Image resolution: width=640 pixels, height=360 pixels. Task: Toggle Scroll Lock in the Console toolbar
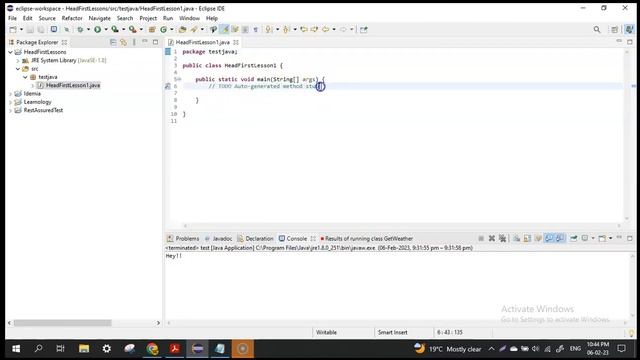point(527,238)
